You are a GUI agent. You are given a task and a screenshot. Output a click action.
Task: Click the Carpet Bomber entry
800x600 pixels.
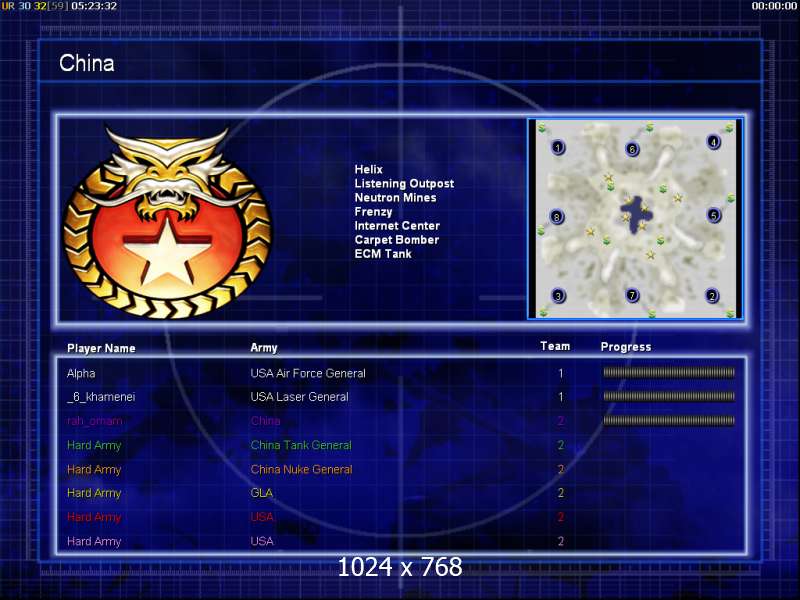pyautogui.click(x=396, y=240)
